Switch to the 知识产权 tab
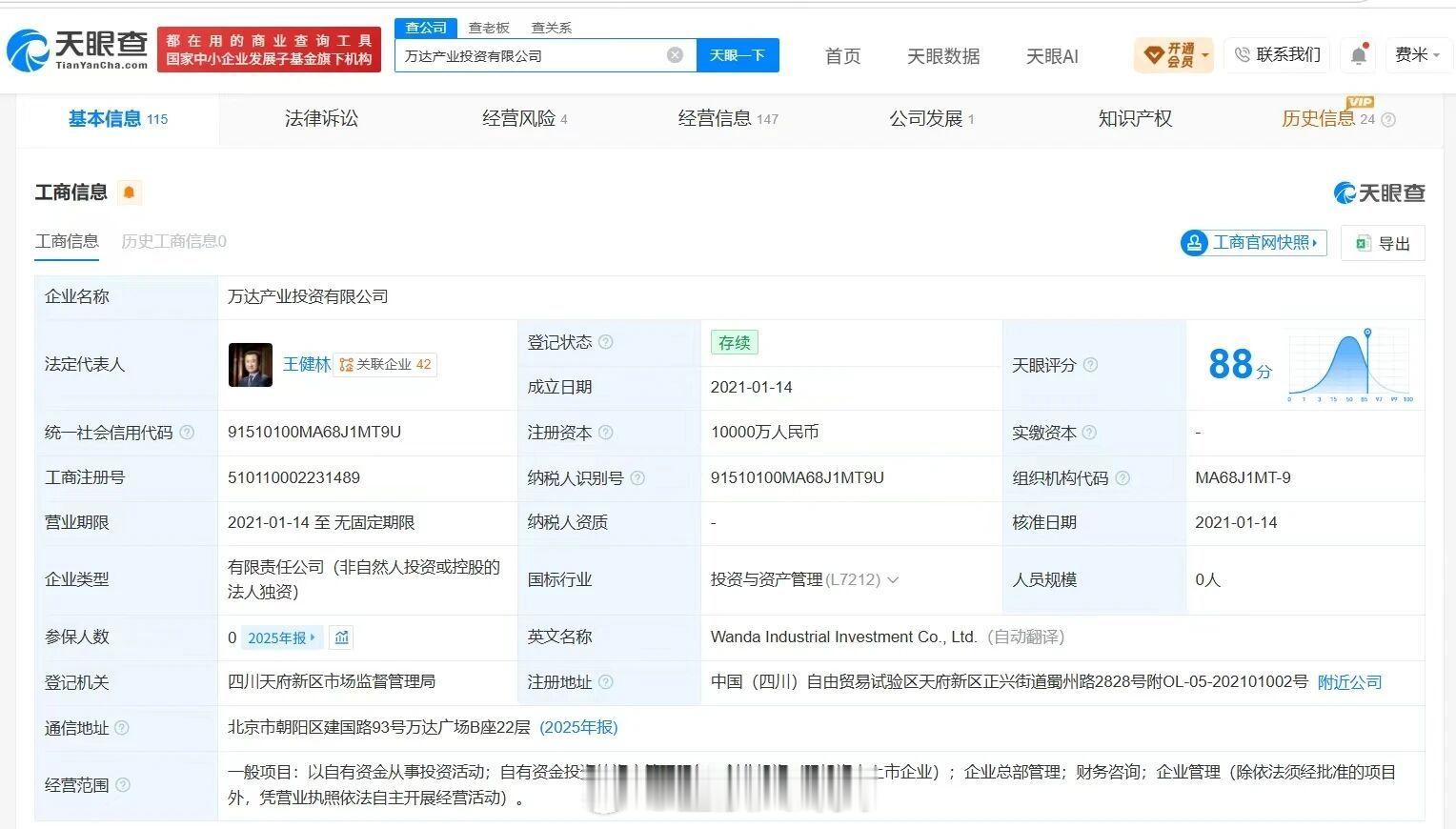Screen dimensions: 1456x829 pos(1135,119)
